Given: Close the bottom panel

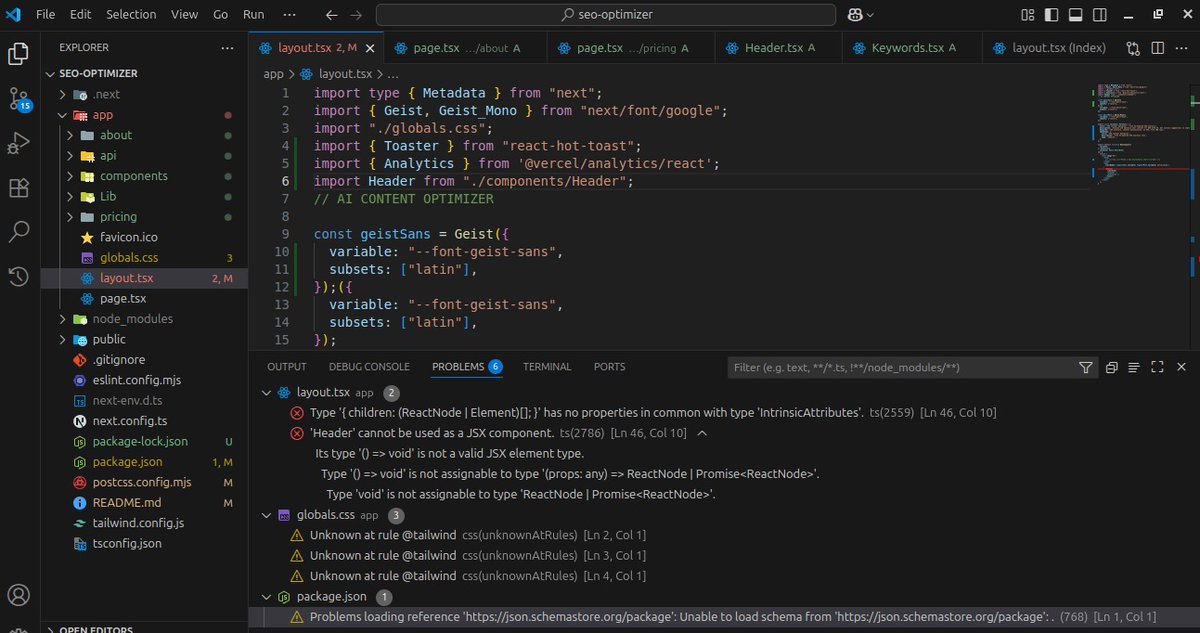Looking at the screenshot, I should [1180, 368].
